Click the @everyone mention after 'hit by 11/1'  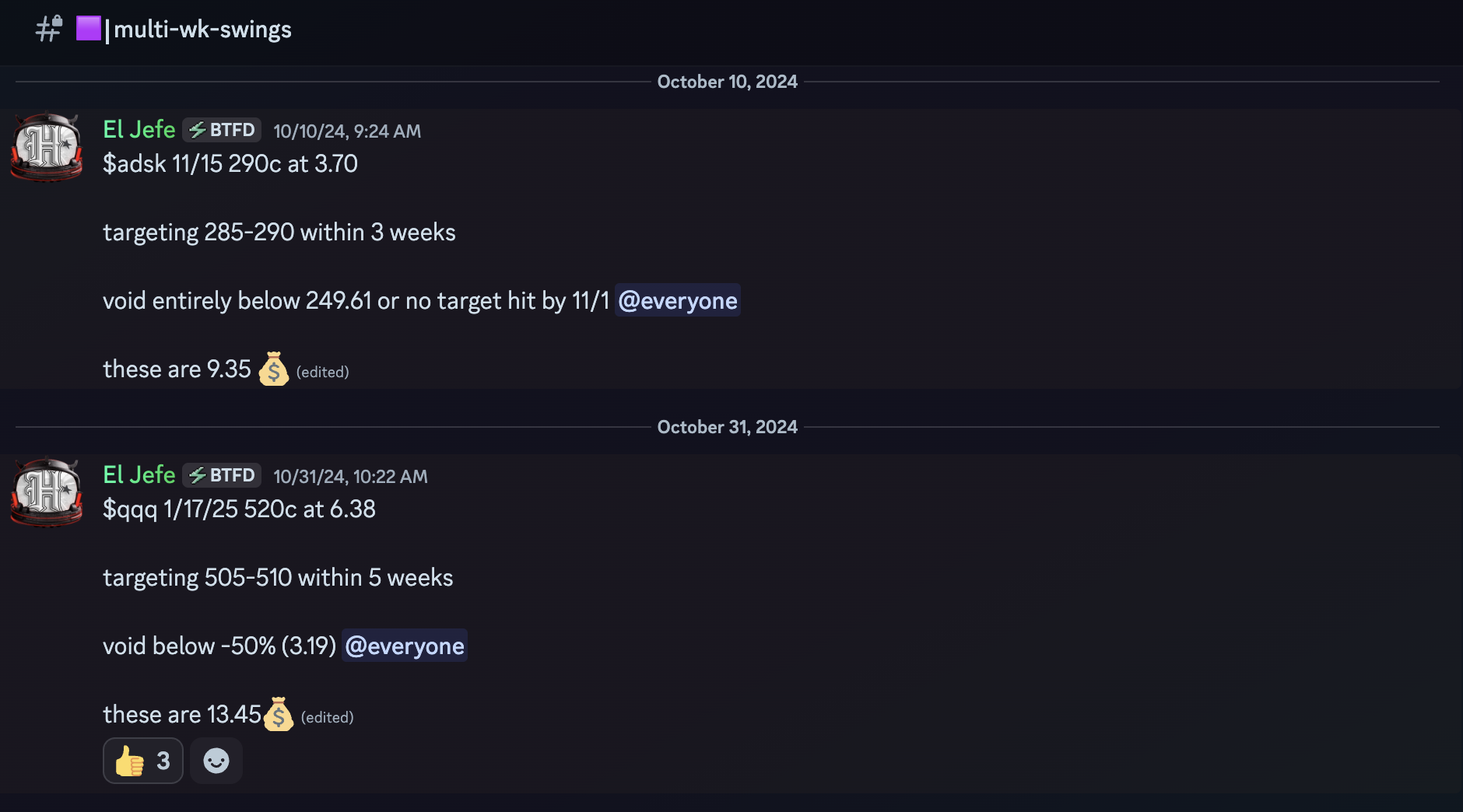[x=677, y=301]
